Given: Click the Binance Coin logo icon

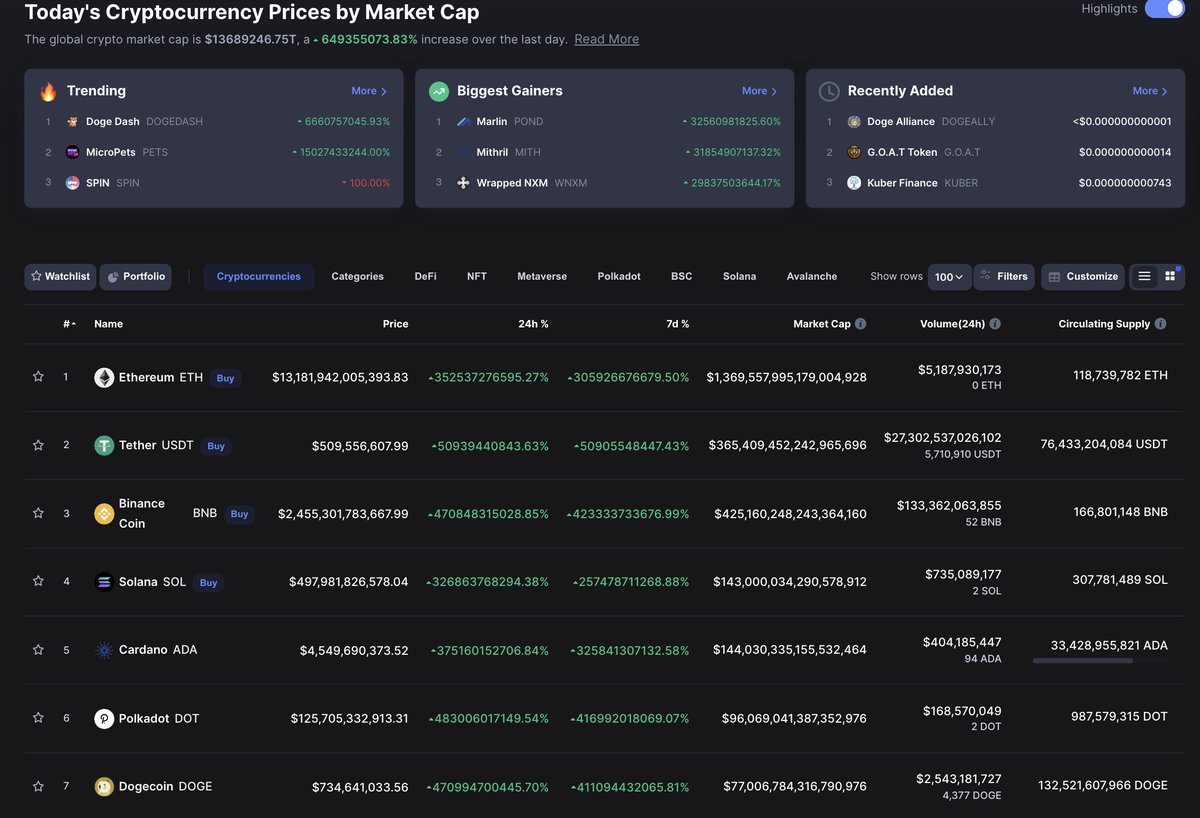Looking at the screenshot, I should click(x=104, y=513).
